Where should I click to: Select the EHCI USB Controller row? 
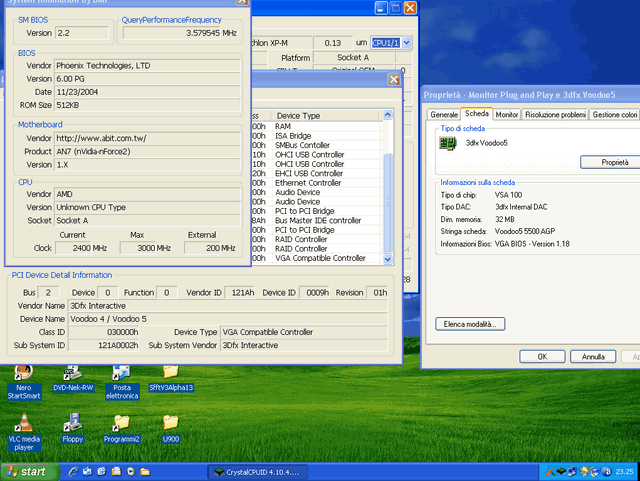pyautogui.click(x=316, y=173)
